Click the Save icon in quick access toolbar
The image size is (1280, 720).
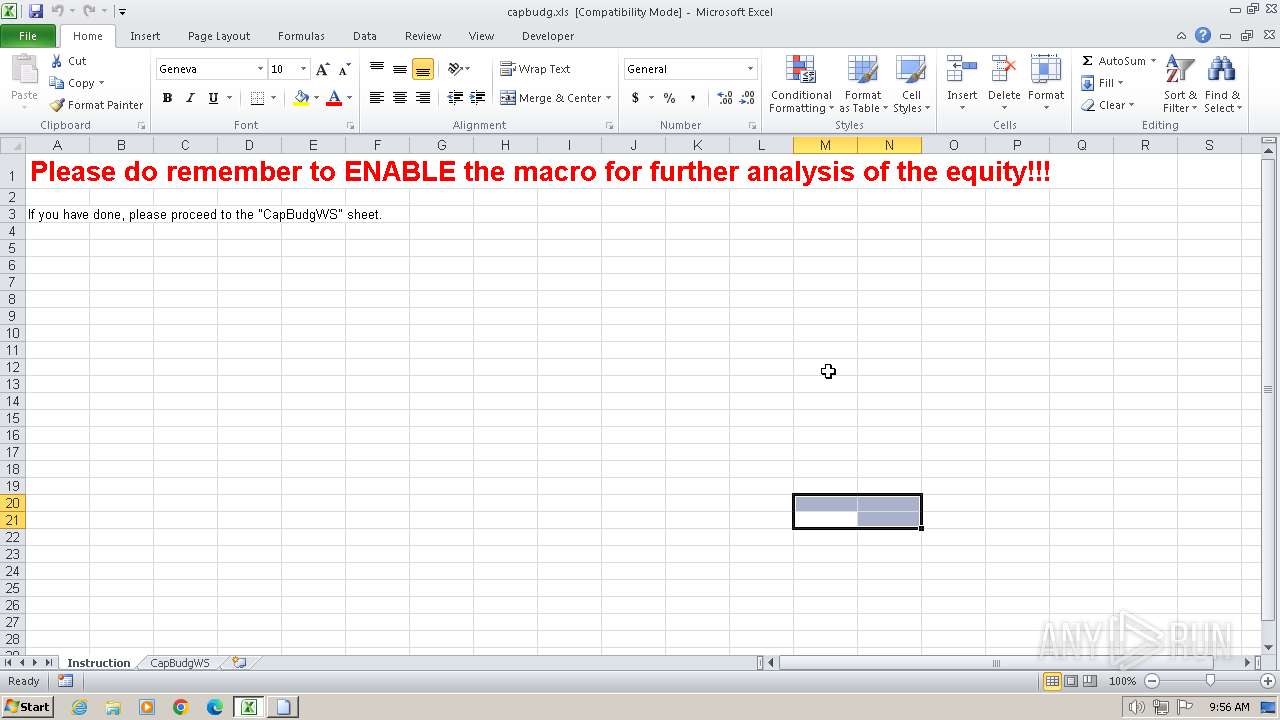click(36, 11)
